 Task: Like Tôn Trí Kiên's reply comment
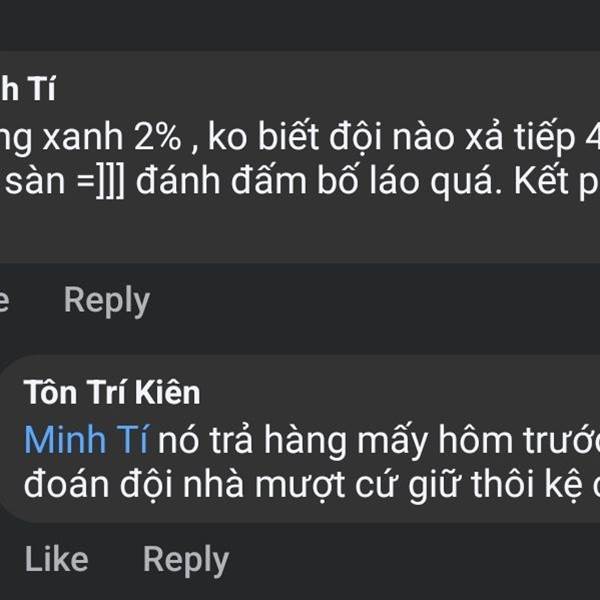56,560
